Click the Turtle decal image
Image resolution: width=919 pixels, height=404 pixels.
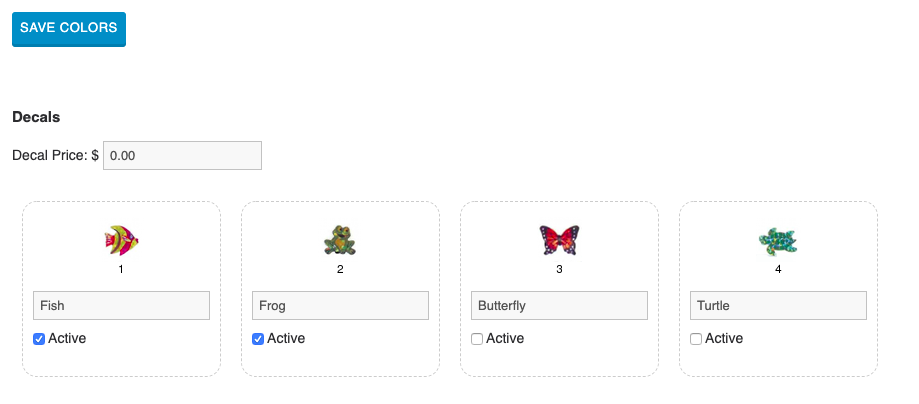point(777,240)
